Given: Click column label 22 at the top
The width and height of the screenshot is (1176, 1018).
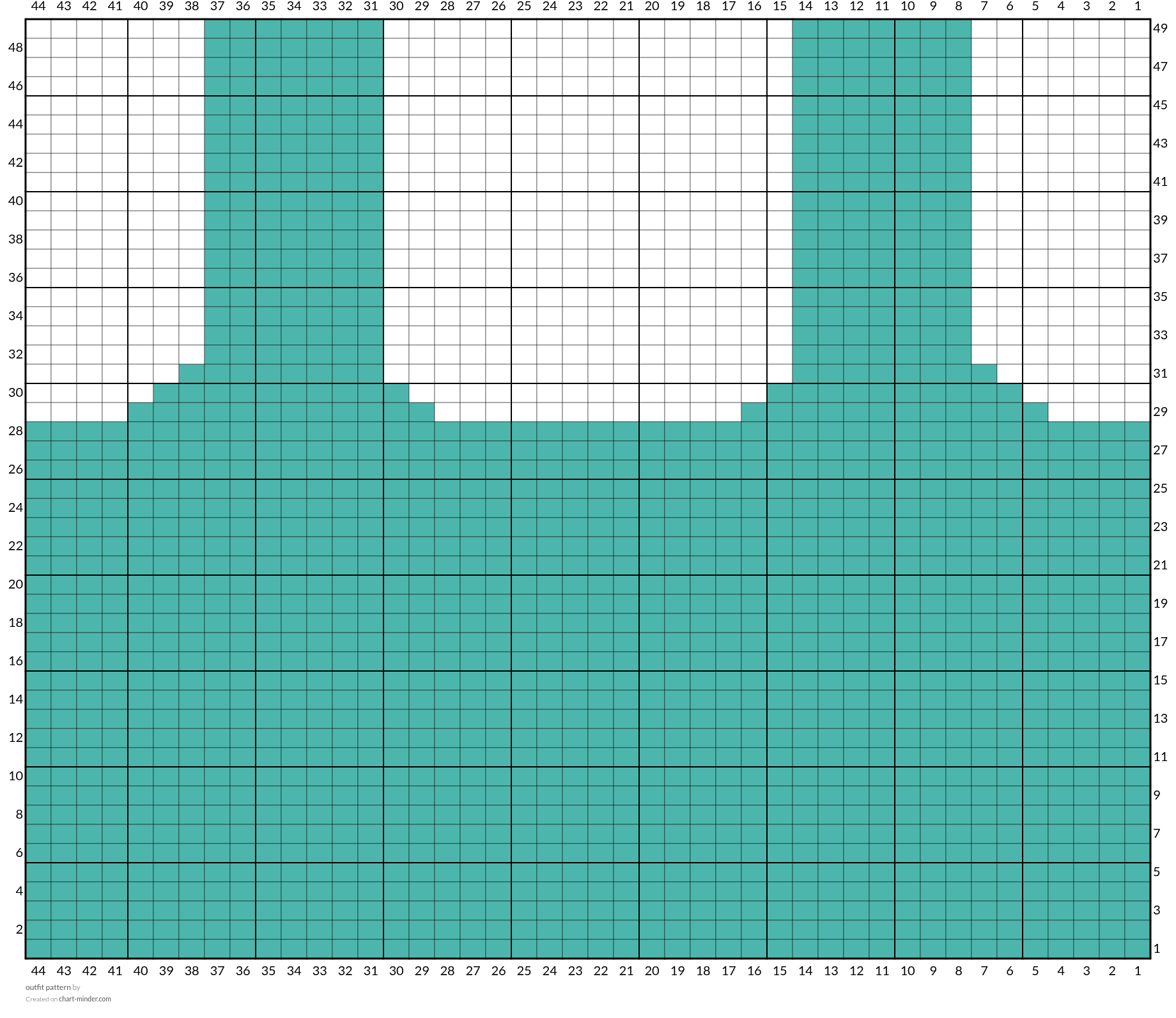Looking at the screenshot, I should click(601, 6).
